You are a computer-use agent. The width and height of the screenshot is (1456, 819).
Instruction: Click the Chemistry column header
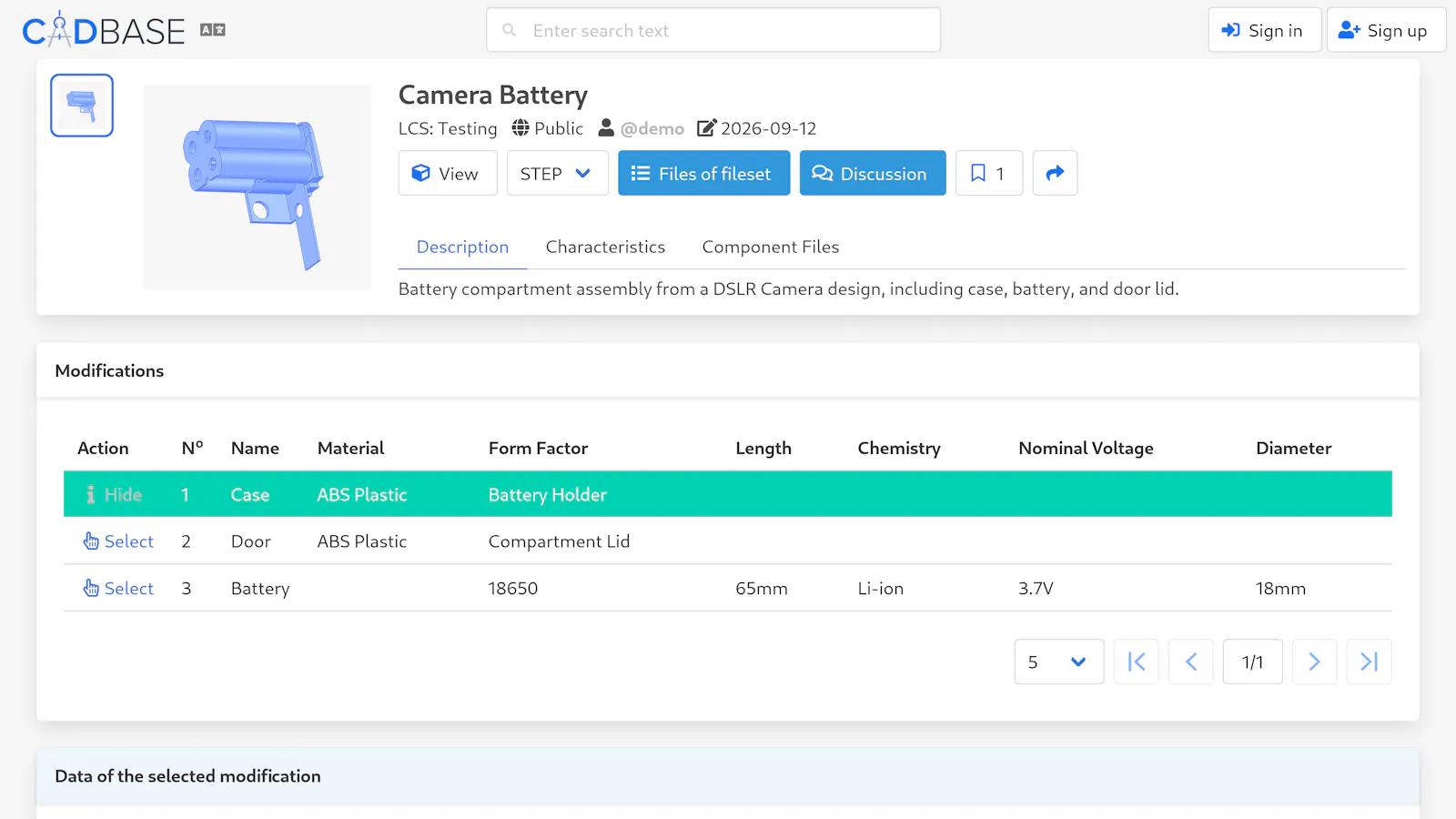click(899, 448)
